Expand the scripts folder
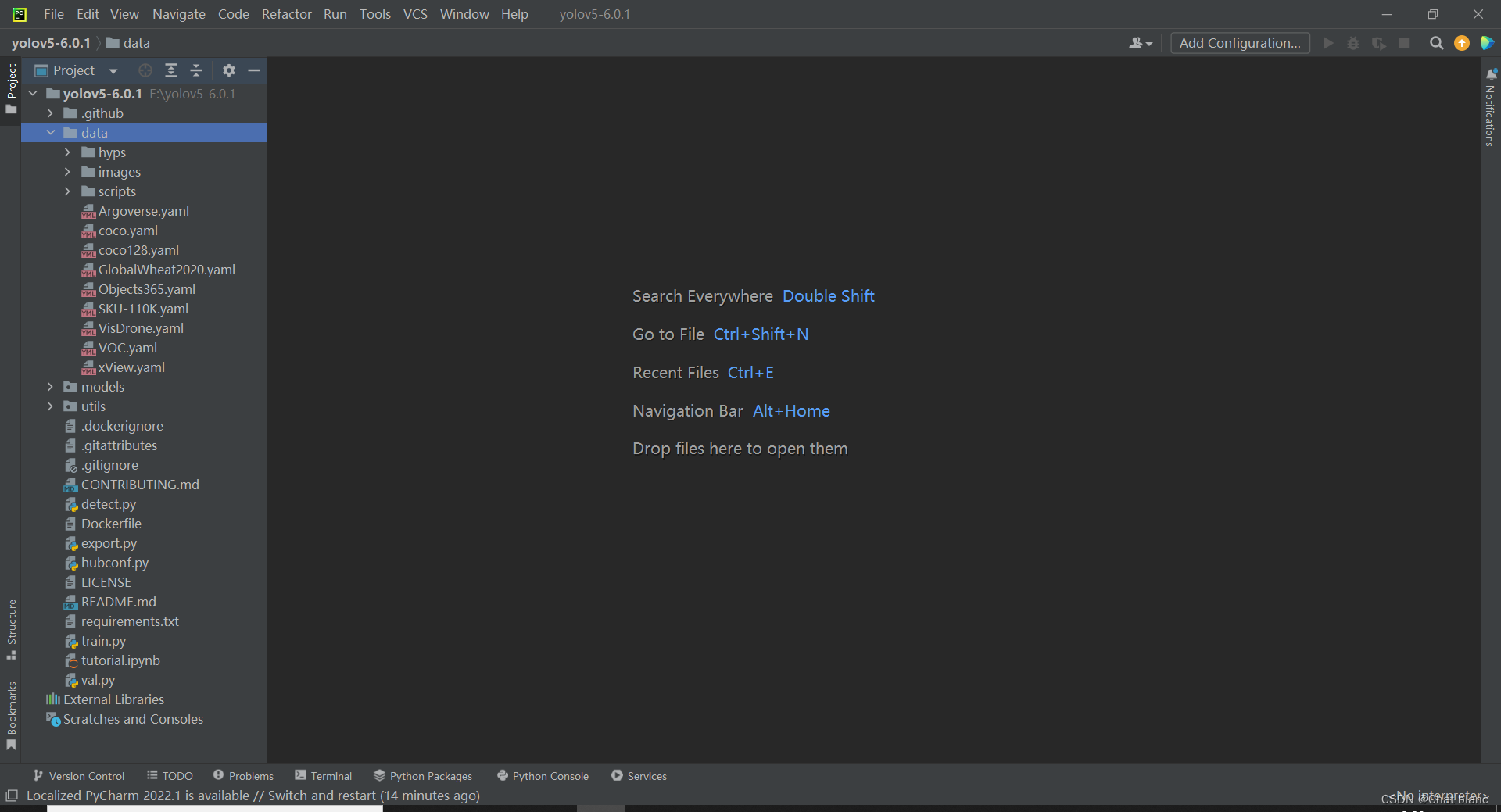Screen dimensions: 1501x812 (x=67, y=191)
